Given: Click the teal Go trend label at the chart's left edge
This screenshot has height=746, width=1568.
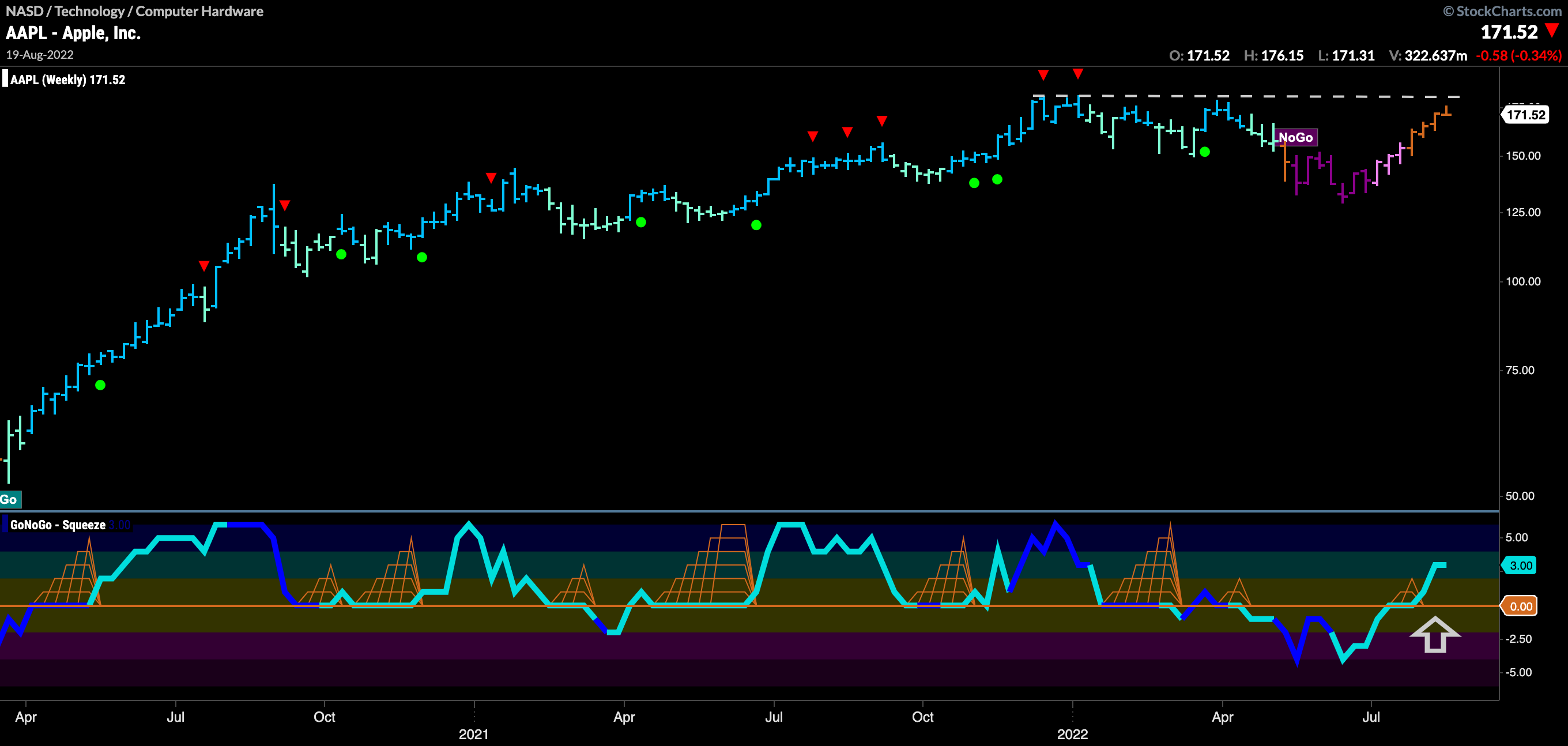Looking at the screenshot, I should click(x=10, y=499).
